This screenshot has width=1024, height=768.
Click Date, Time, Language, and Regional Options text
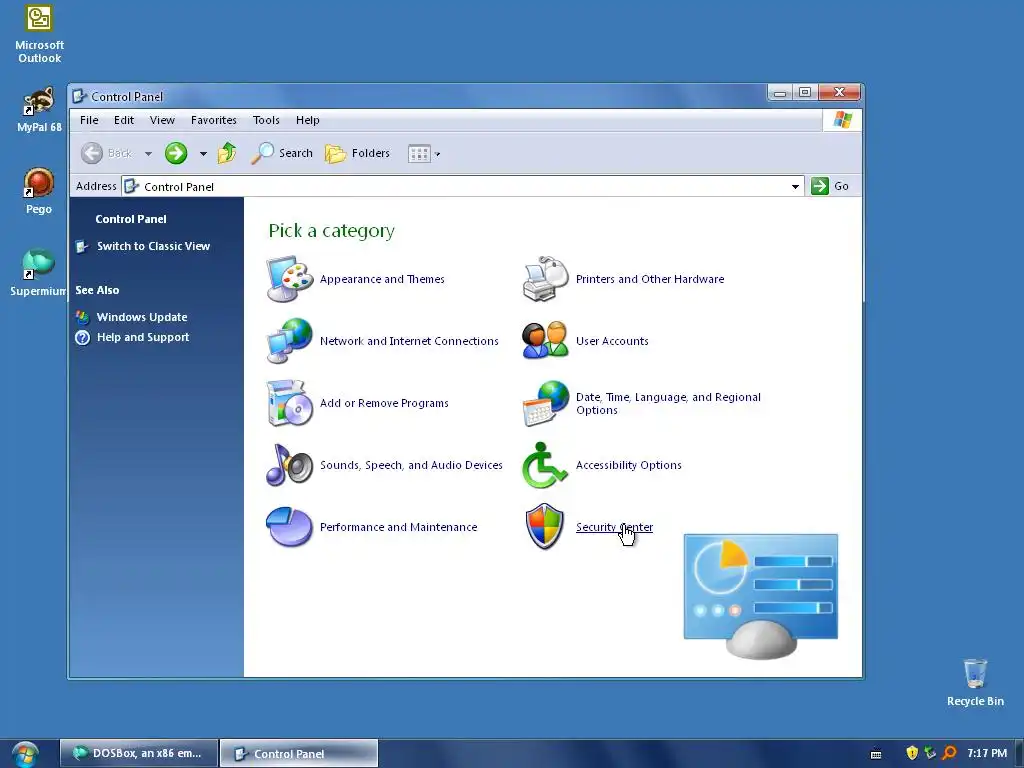tap(668, 404)
